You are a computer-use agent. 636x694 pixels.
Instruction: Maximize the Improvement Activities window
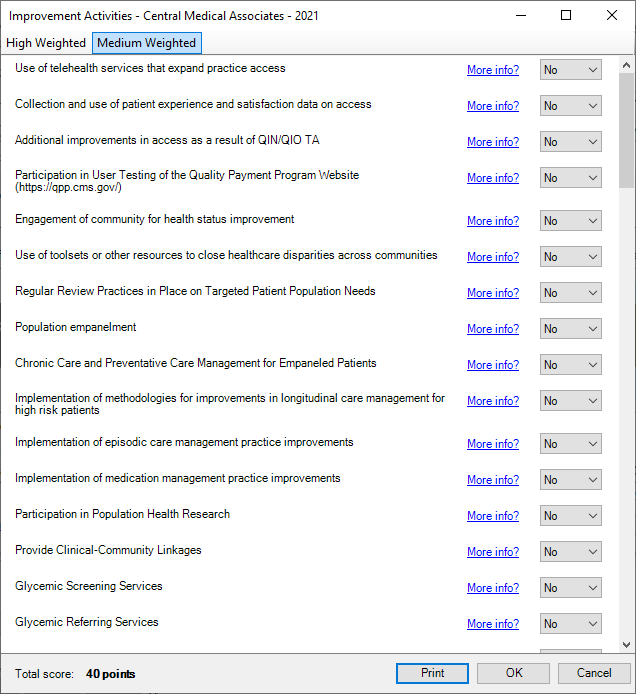(x=566, y=16)
